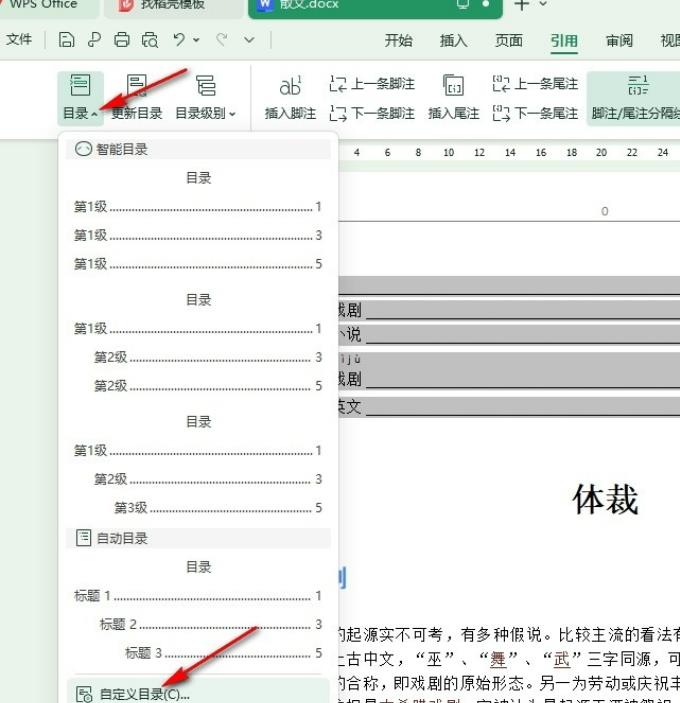Open undo history dropdown arrow
680x703 pixels.
196,40
